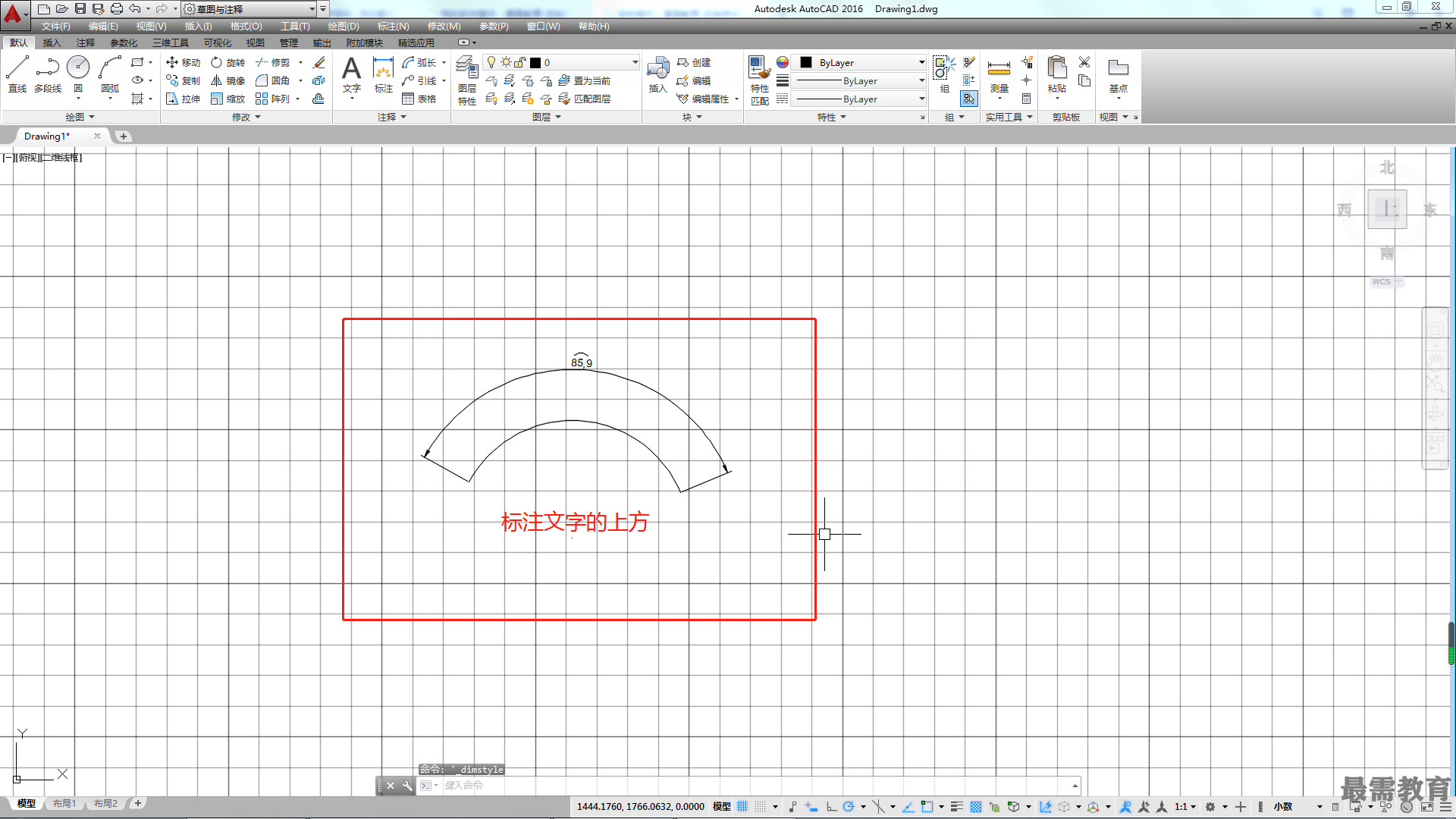Select the 圆 circle tool

(78, 74)
